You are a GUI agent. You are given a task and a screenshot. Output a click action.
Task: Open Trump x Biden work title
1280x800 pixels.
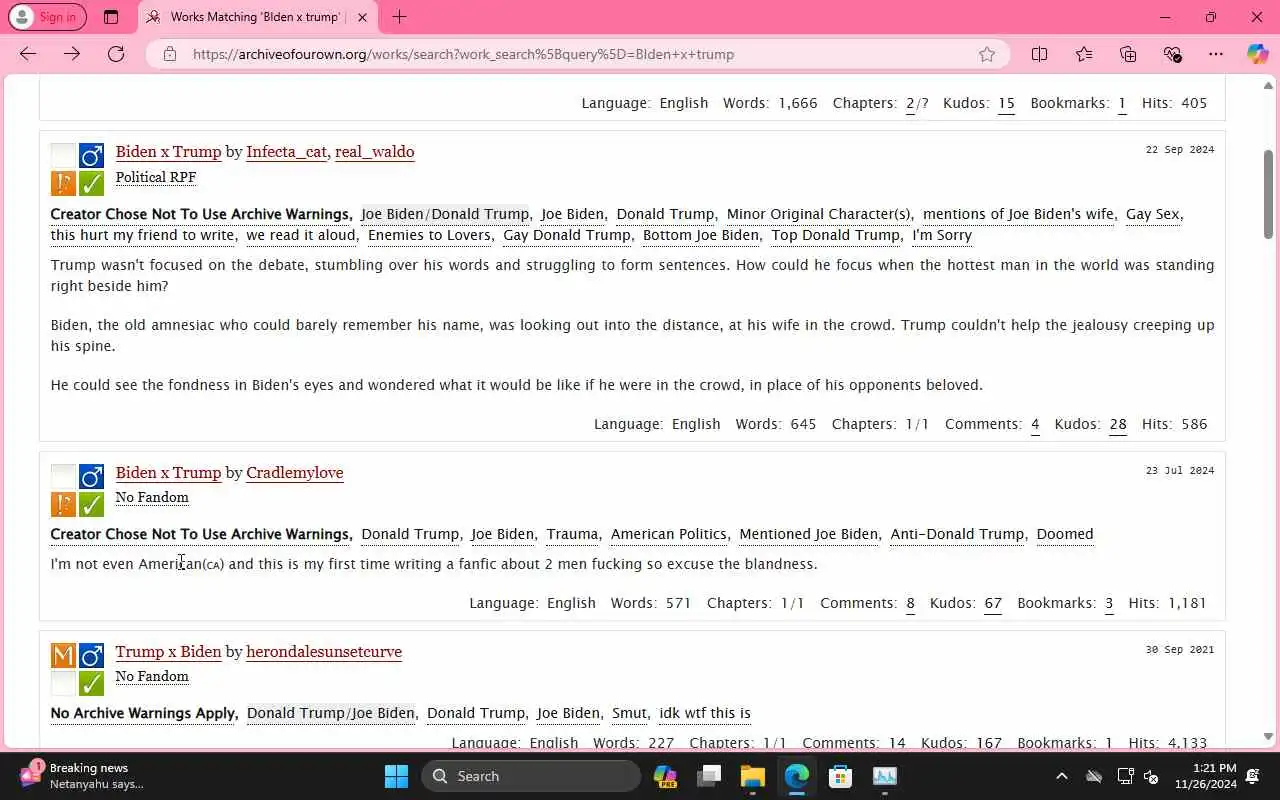tap(168, 652)
